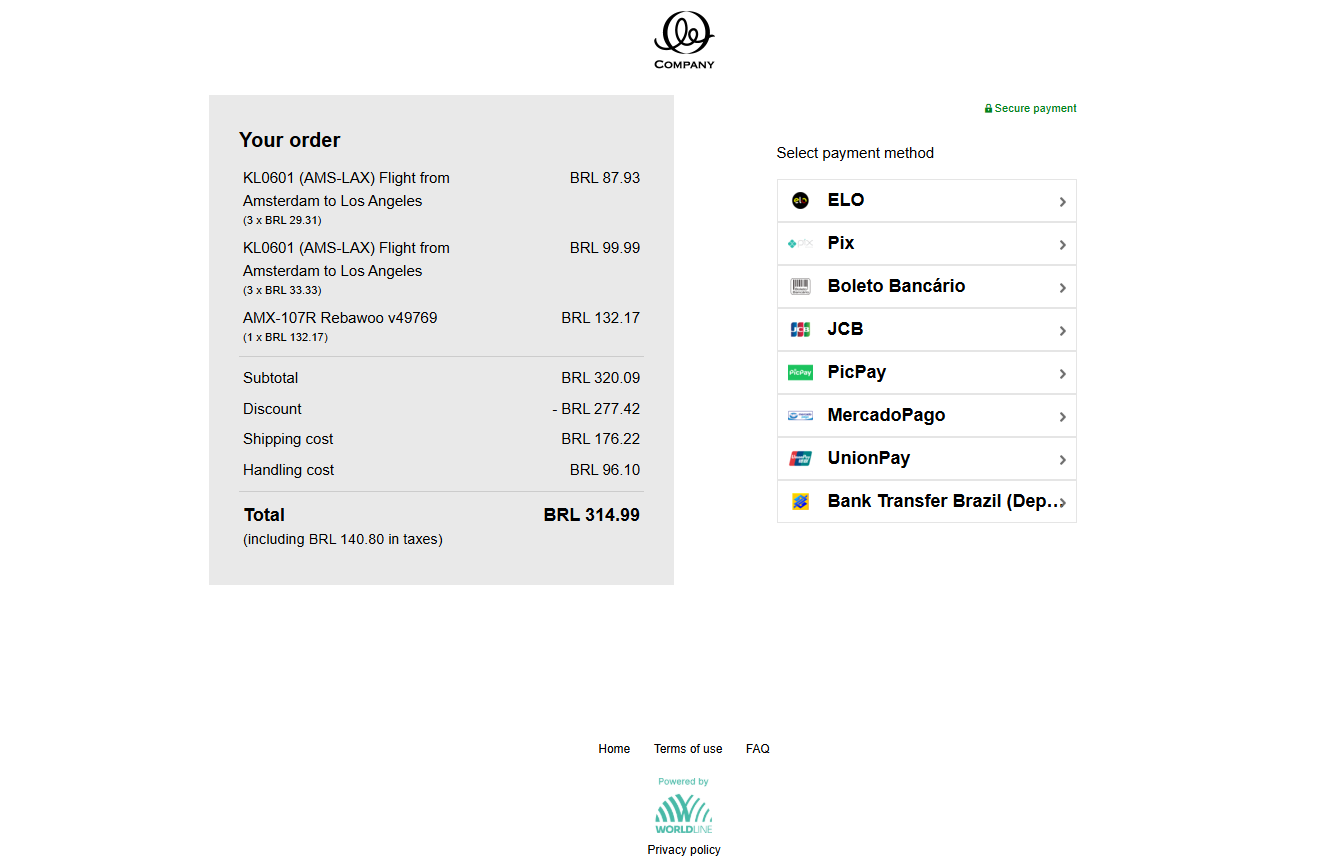Open the Terms of use link
1328x865 pixels.
coord(688,748)
